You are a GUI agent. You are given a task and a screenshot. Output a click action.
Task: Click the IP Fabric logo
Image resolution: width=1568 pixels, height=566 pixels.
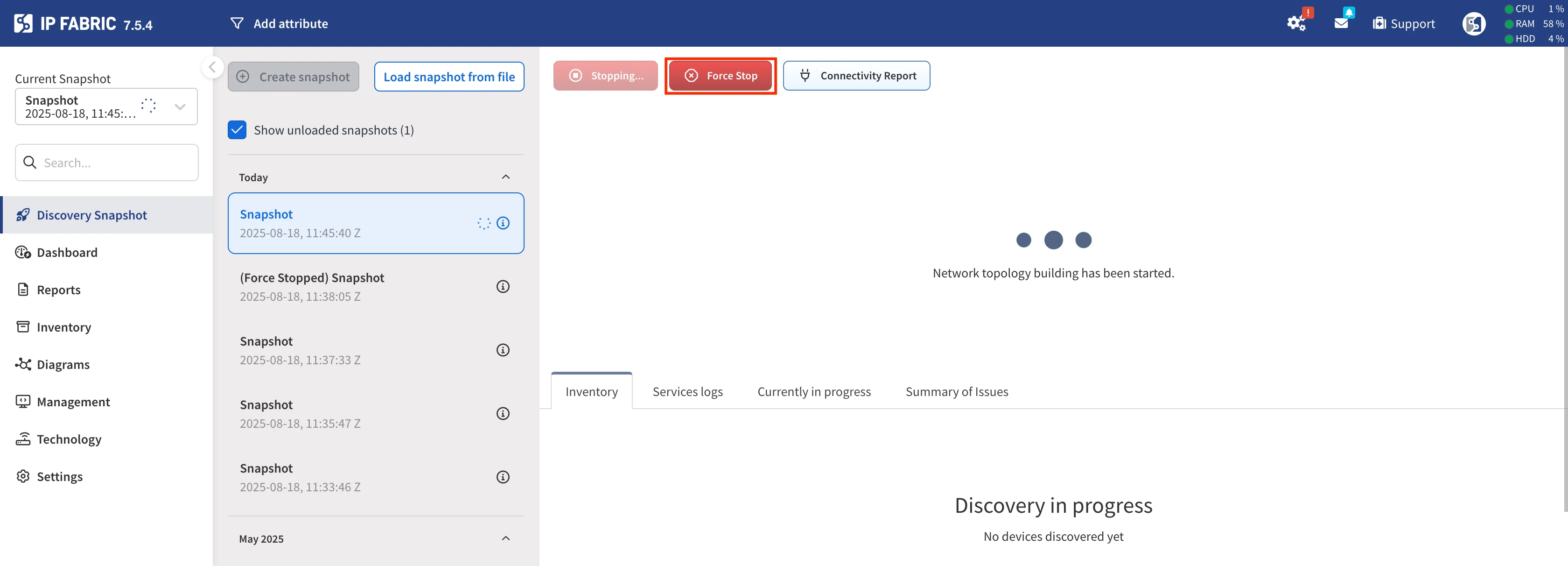(x=23, y=24)
